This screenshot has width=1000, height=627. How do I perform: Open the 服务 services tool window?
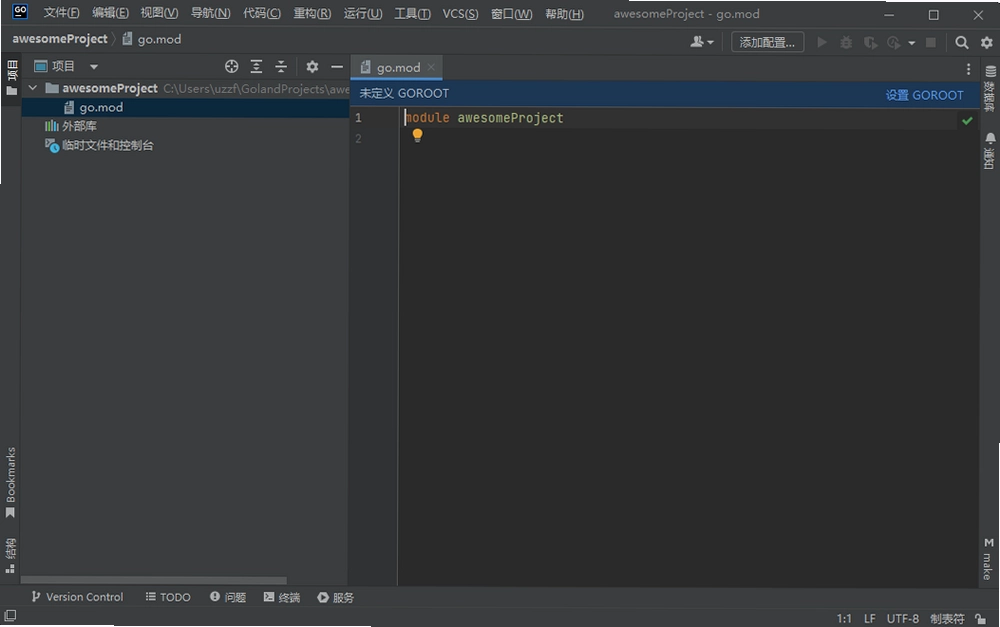point(335,597)
